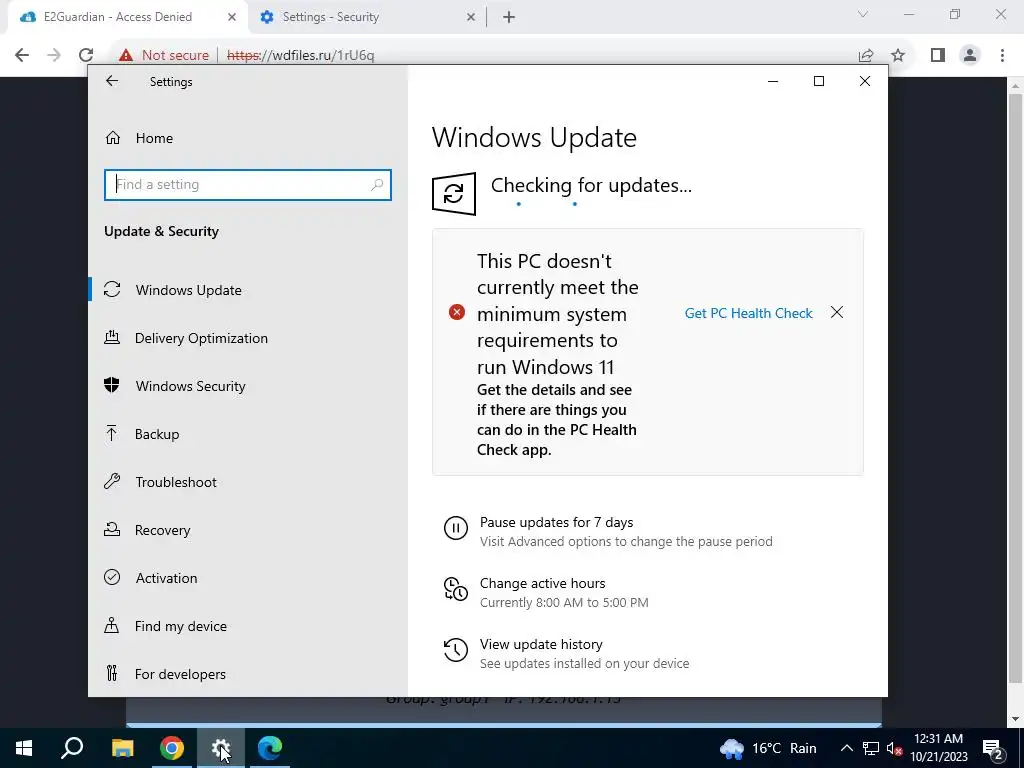Click the Windows Update refresh icon

click(454, 193)
